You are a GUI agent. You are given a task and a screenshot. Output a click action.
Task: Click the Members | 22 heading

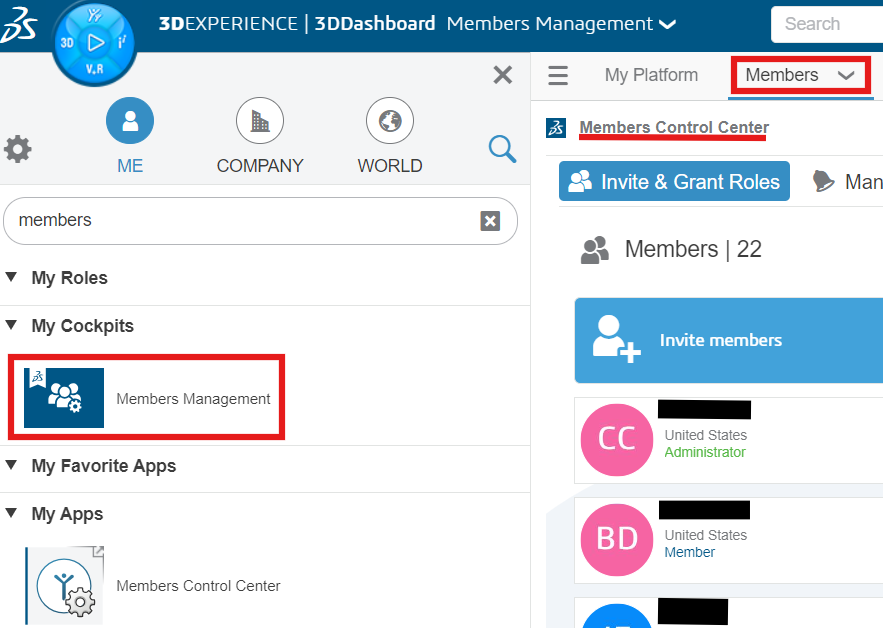(x=693, y=249)
